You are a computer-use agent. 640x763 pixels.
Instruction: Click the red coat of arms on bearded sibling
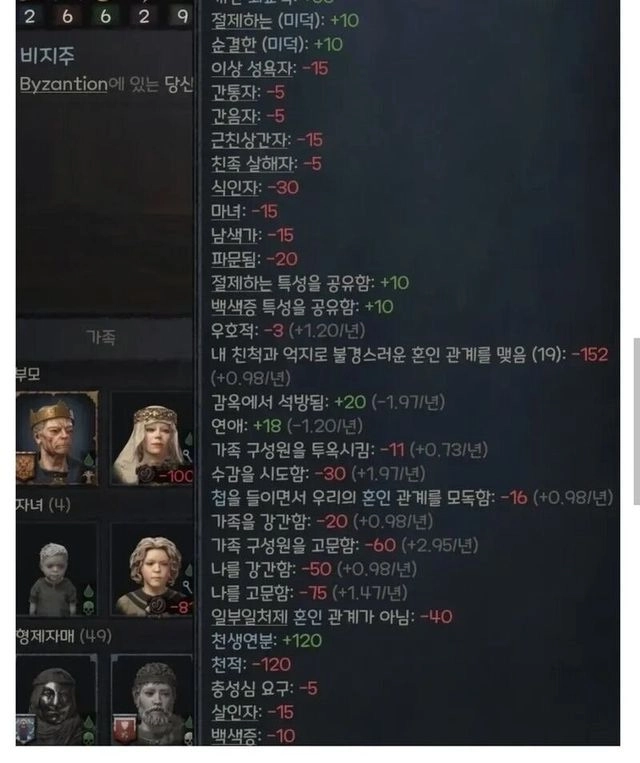pyautogui.click(x=124, y=728)
